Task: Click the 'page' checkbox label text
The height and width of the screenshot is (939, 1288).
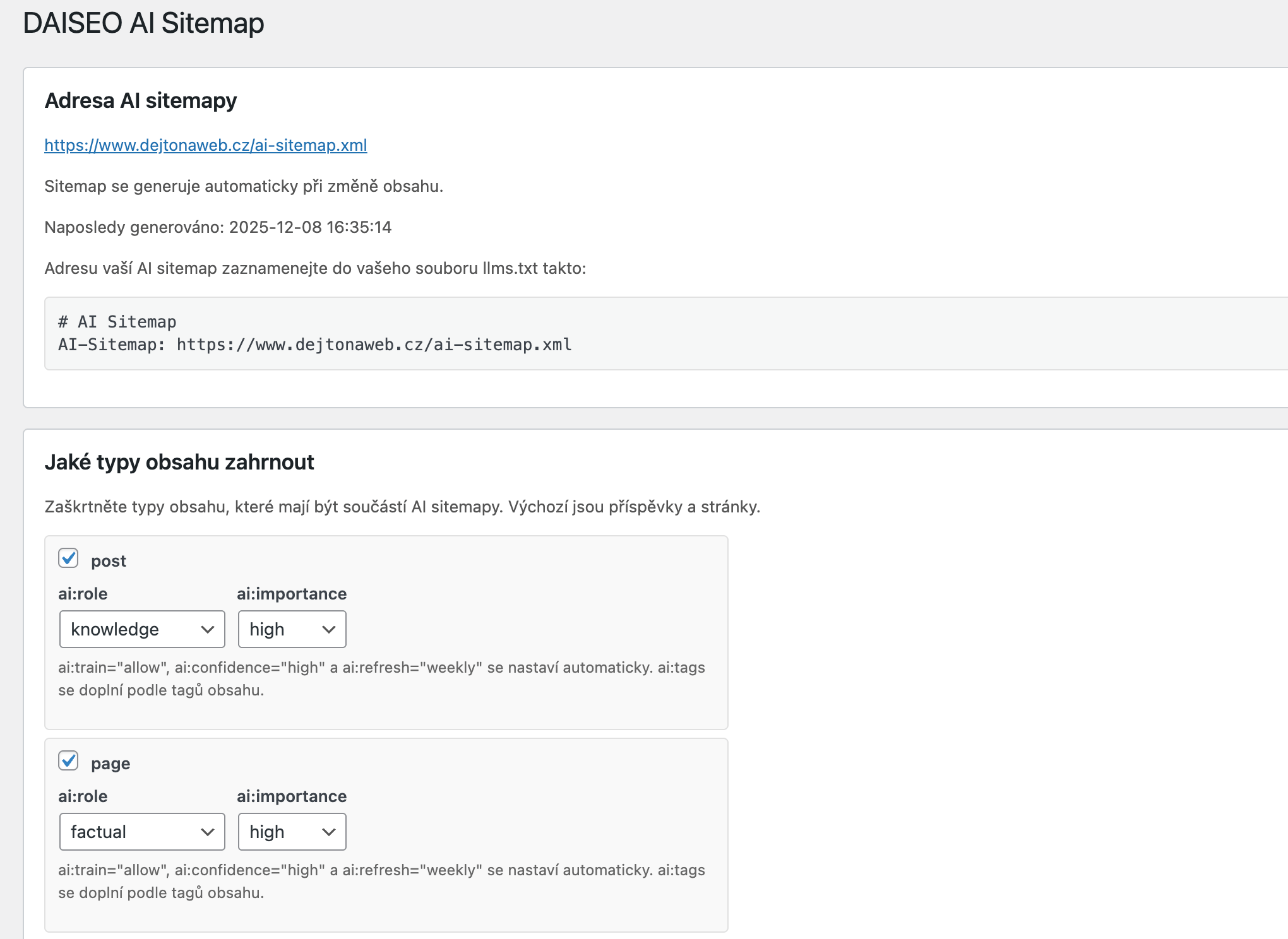Action: [x=110, y=764]
